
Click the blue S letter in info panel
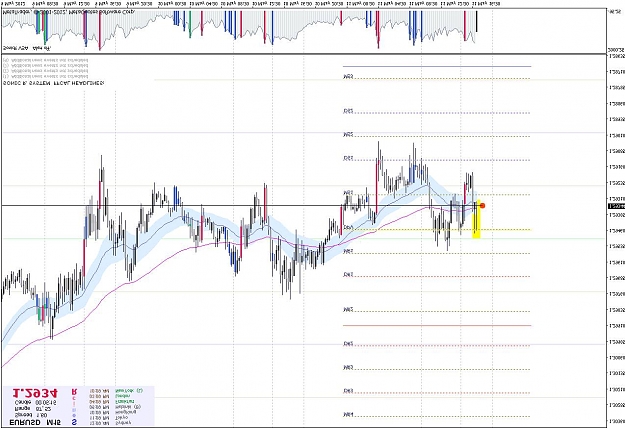tap(74, 422)
